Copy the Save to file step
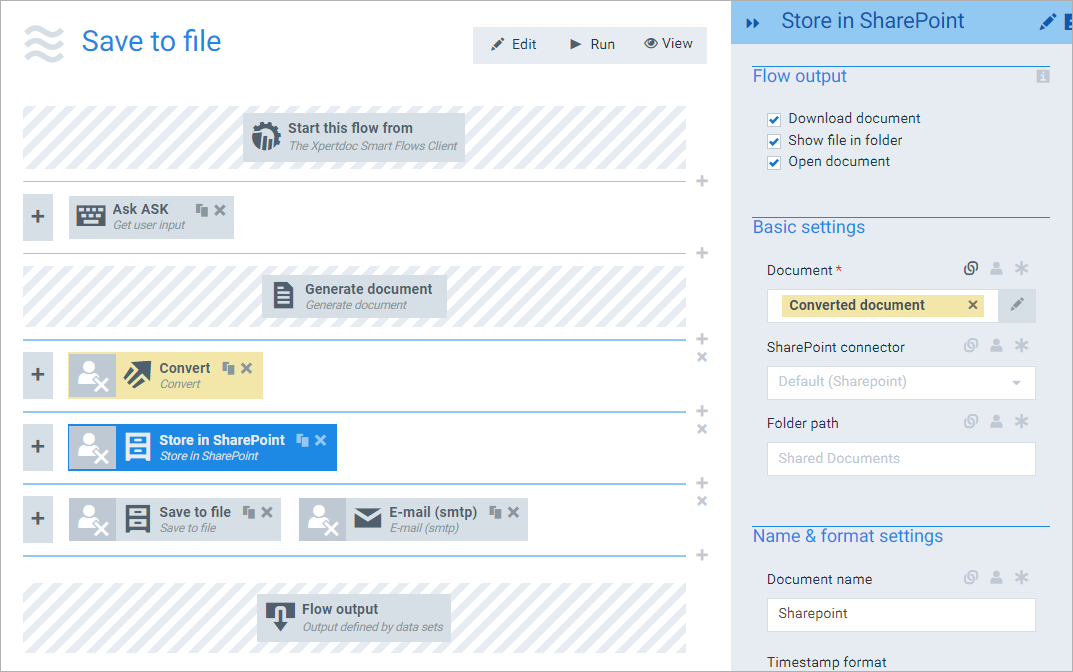 [249, 512]
